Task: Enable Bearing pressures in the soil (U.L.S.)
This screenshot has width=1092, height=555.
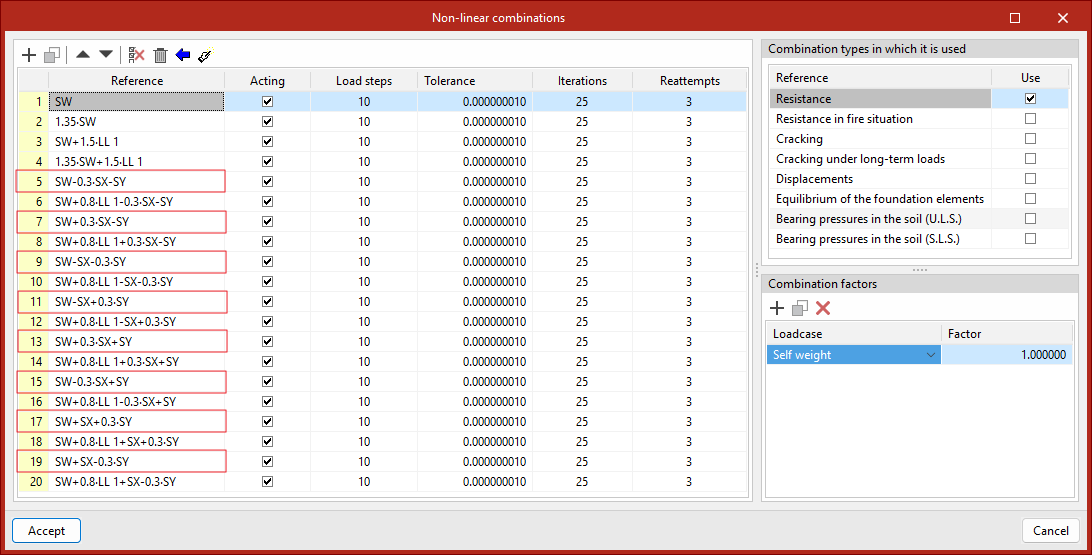Action: coord(1030,219)
